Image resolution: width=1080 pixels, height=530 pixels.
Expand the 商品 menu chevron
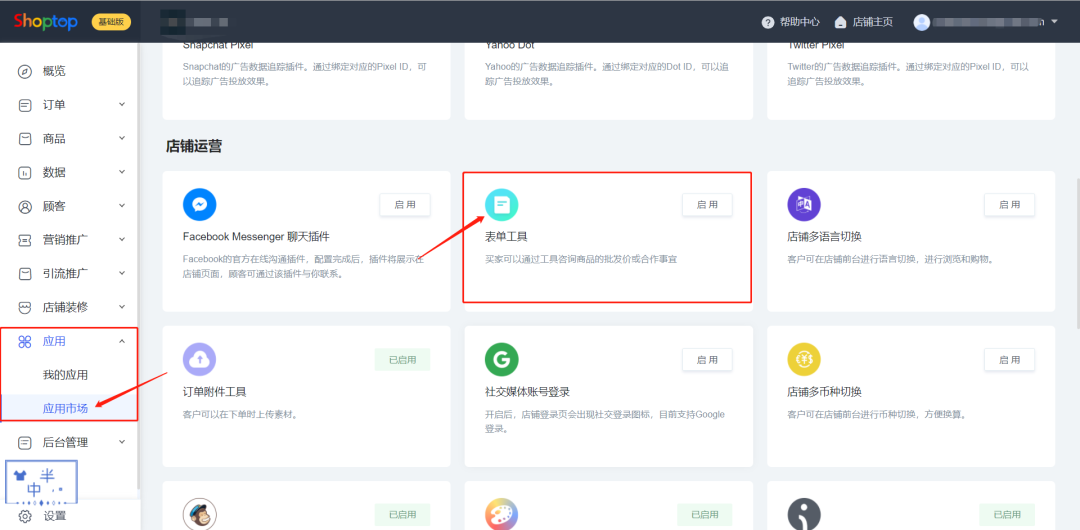coord(122,139)
